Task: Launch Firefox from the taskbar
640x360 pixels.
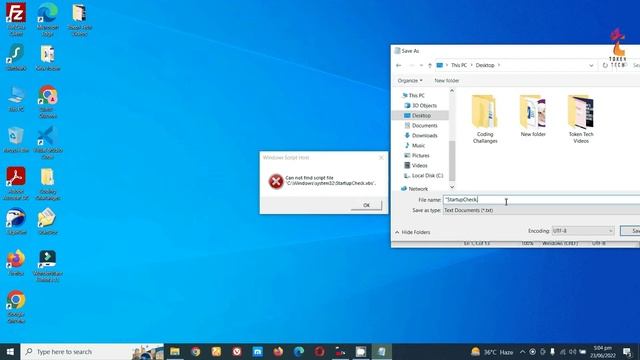Action: pyautogui.click(x=278, y=351)
